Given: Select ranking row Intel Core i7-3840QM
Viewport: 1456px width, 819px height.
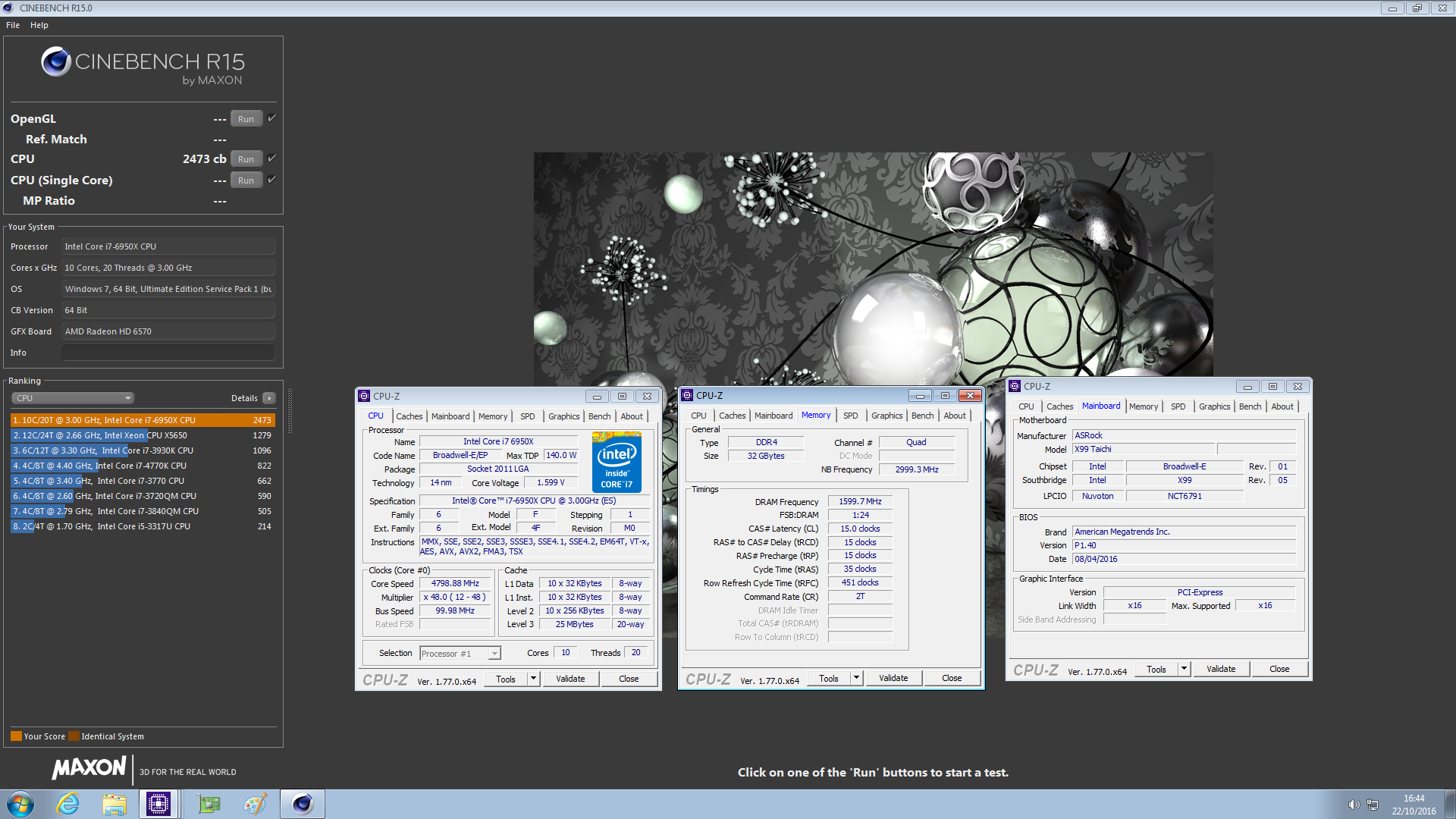Looking at the screenshot, I should 143,511.
